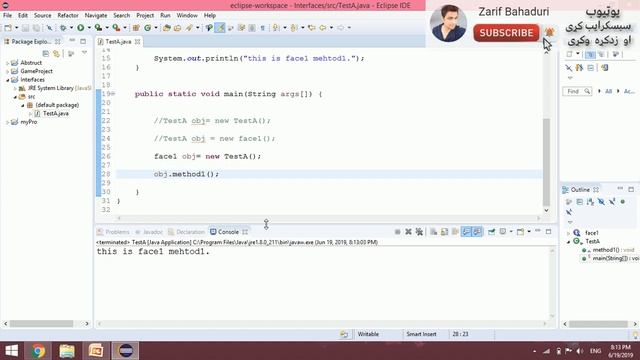
Task: Open the Refactor menu
Action: point(68,16)
